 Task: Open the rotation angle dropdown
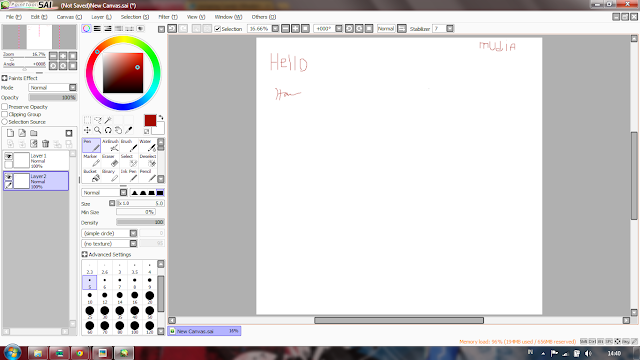point(339,29)
